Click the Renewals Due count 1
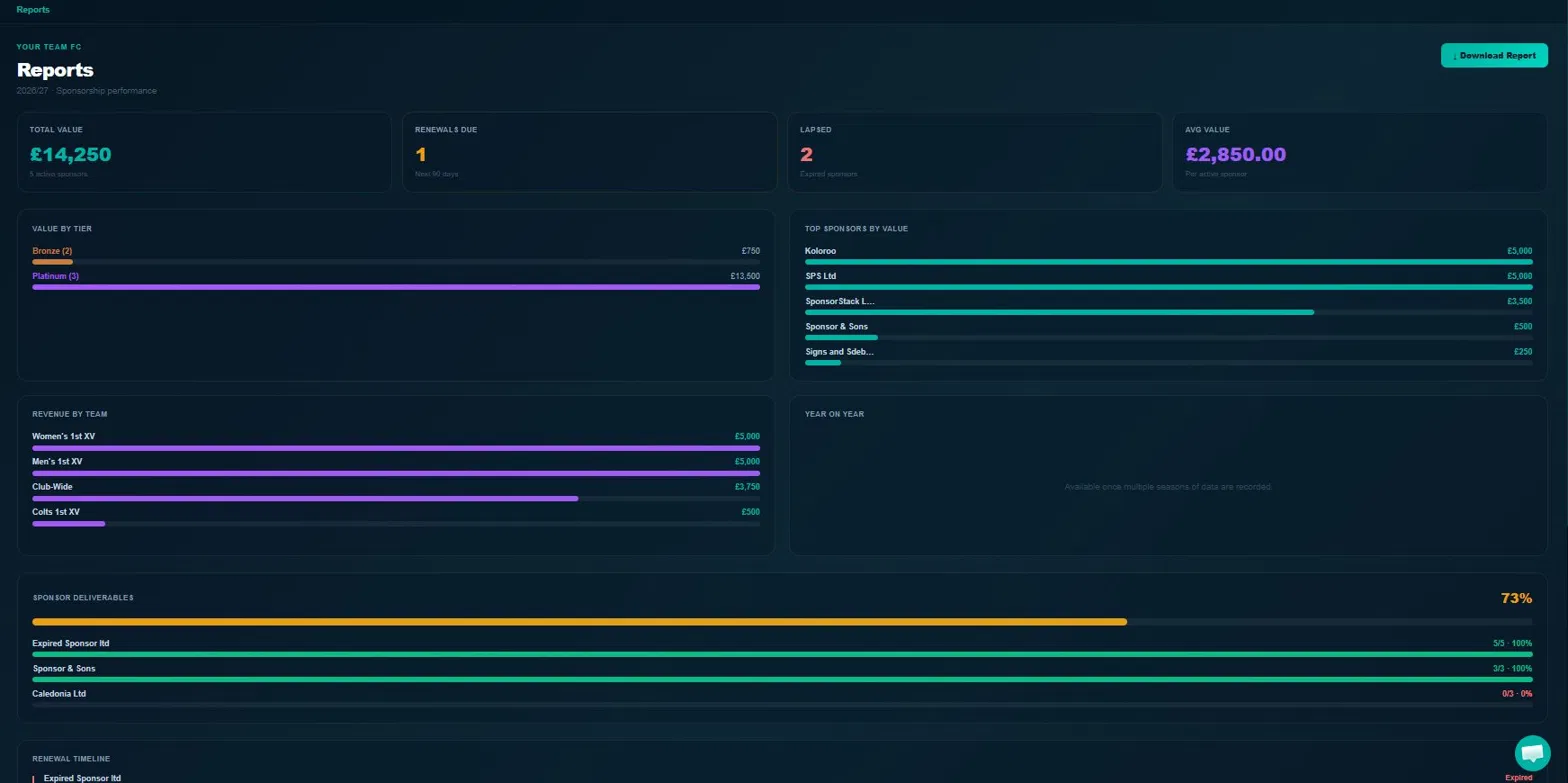The height and width of the screenshot is (783, 1568). click(x=421, y=154)
